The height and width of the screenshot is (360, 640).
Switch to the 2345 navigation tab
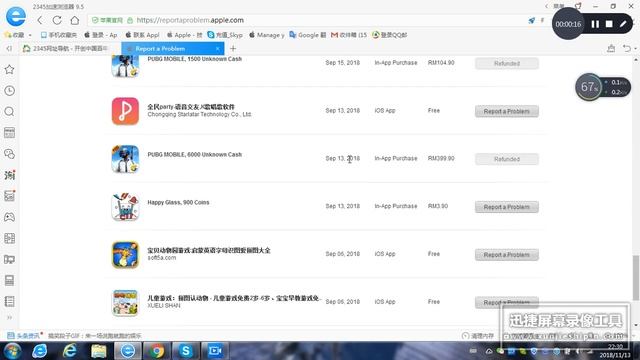pyautogui.click(x=69, y=49)
